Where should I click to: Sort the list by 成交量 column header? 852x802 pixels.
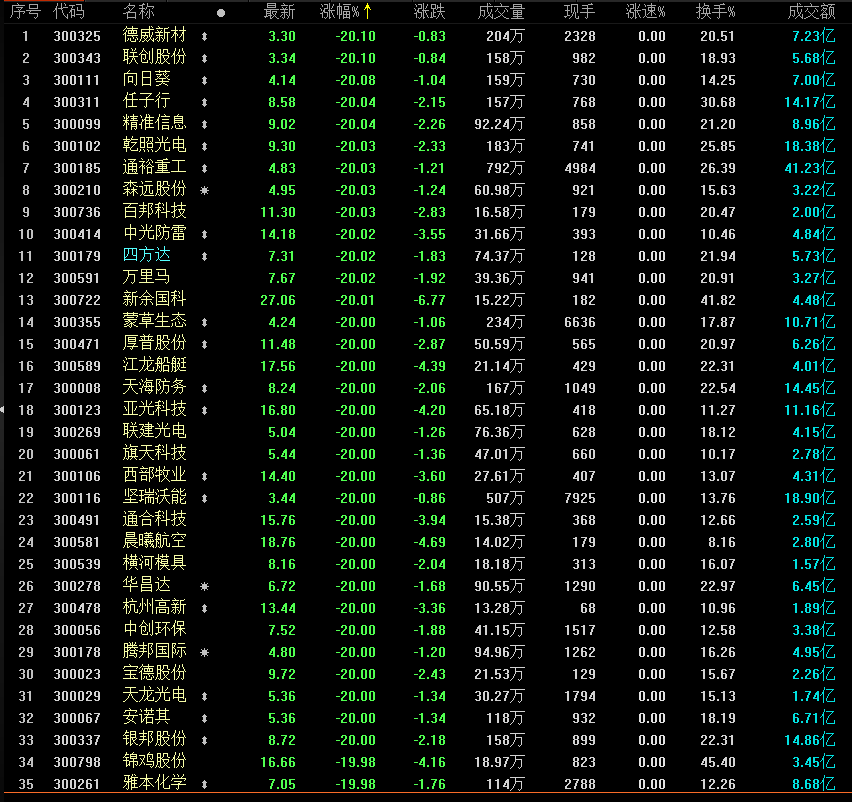coord(501,12)
